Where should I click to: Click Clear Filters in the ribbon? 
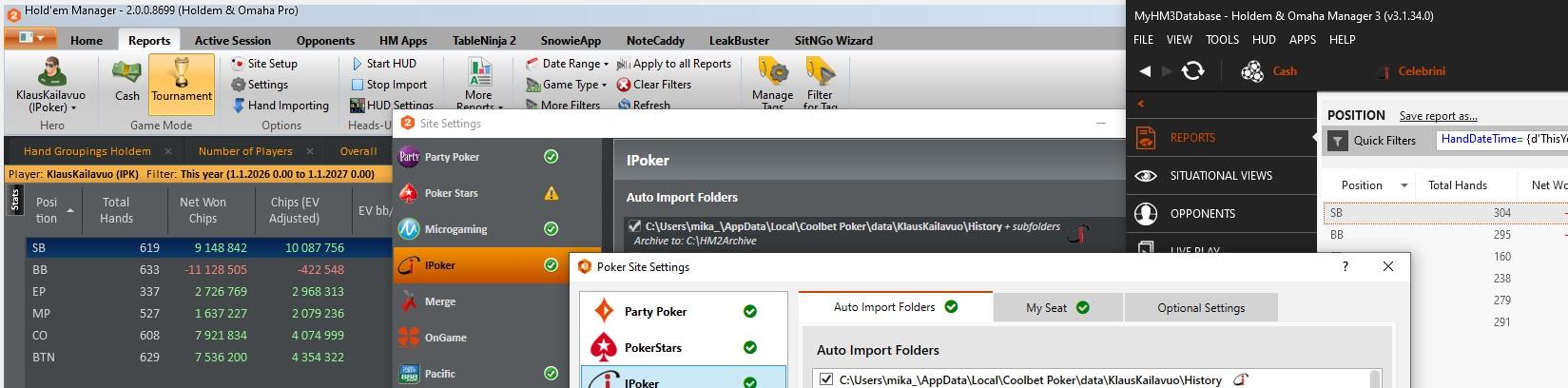point(654,85)
